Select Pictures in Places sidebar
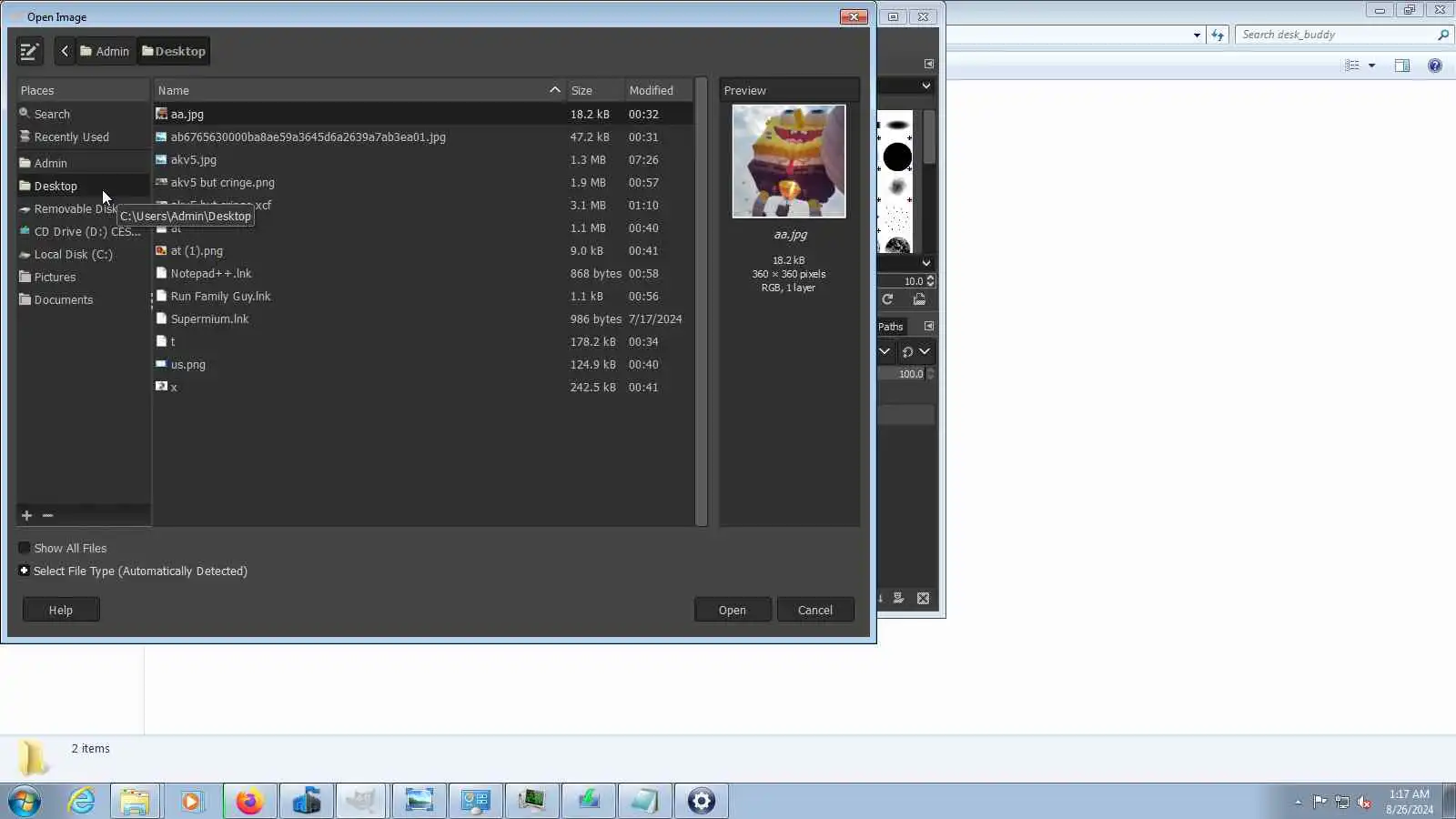The height and width of the screenshot is (819, 1456). click(83, 278)
